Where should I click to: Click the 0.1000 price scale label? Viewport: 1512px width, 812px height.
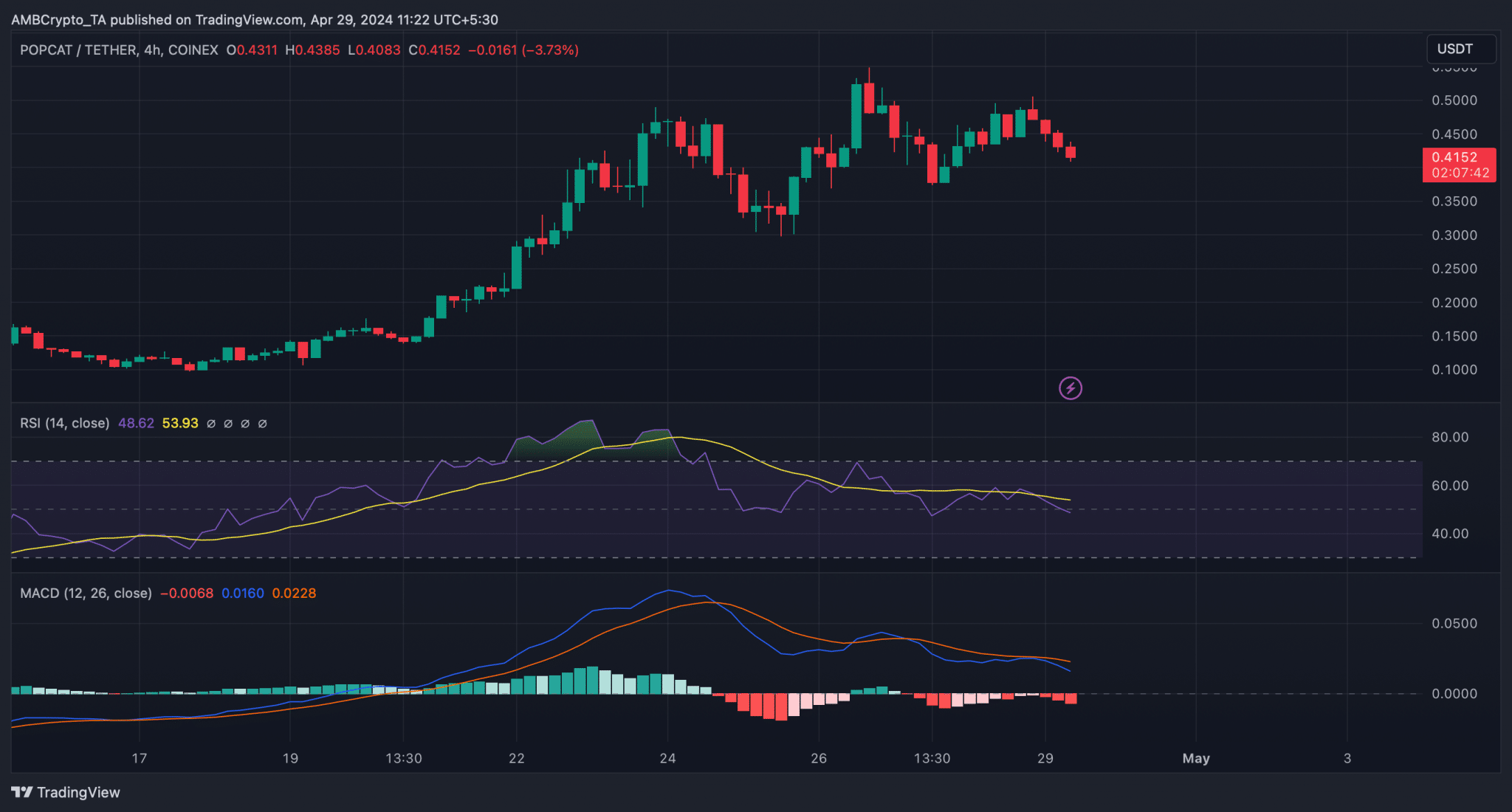pos(1454,370)
